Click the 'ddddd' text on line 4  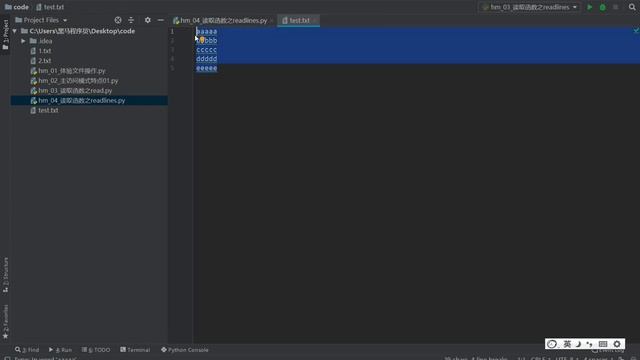[207, 59]
